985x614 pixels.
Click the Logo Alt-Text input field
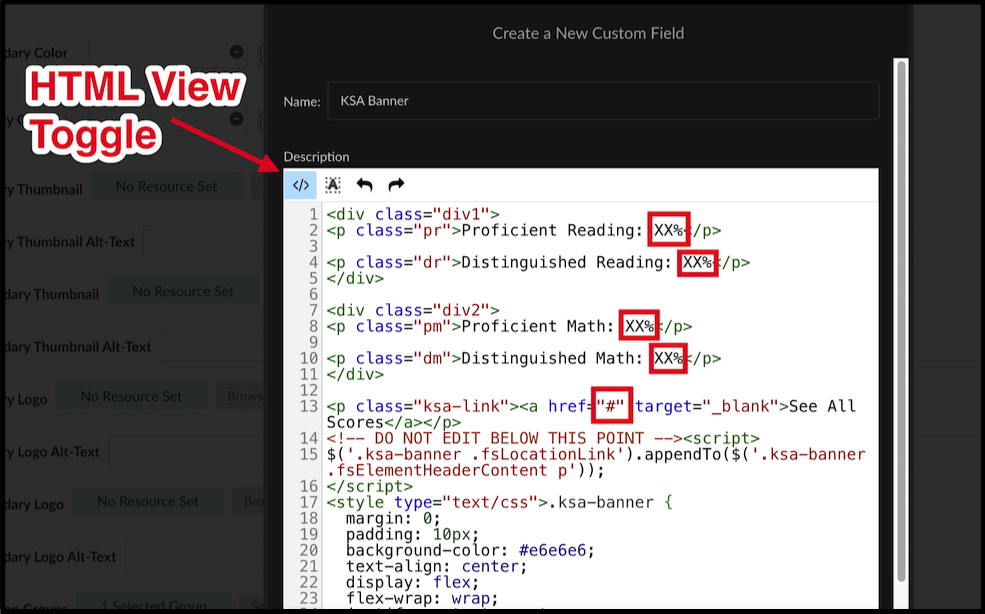click(187, 452)
